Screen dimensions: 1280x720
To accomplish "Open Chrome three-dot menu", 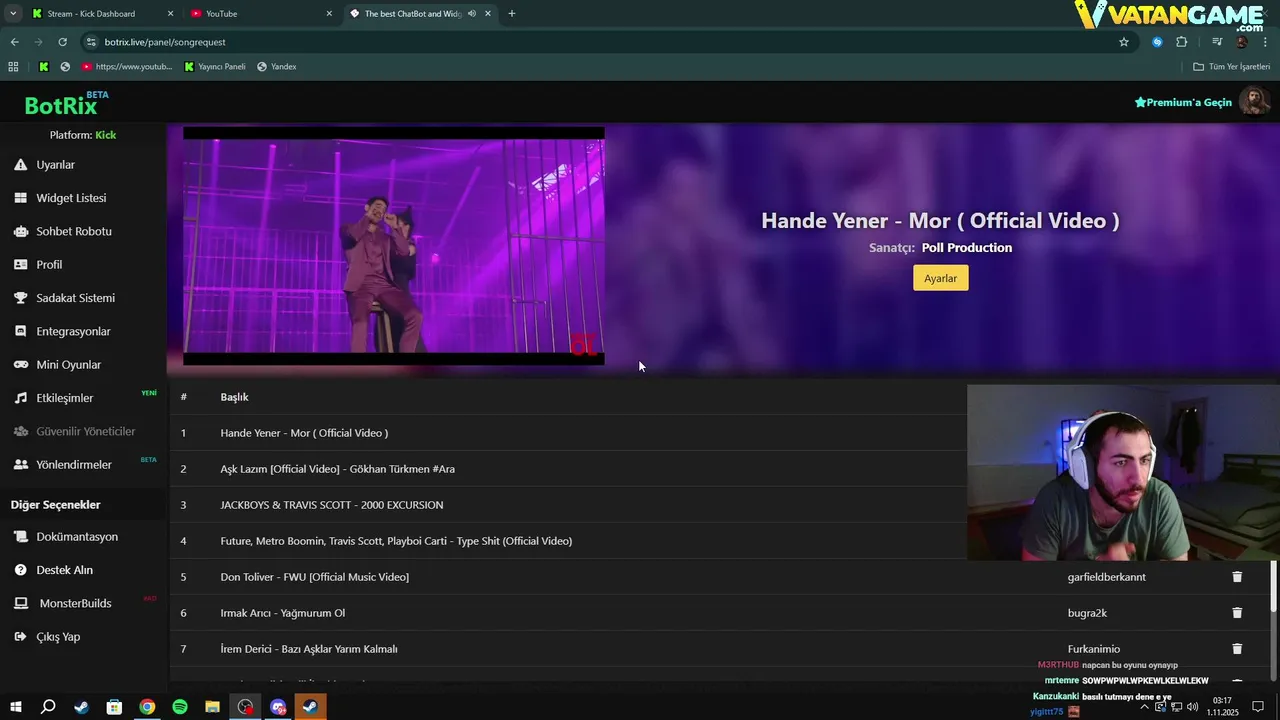I will (1263, 42).
